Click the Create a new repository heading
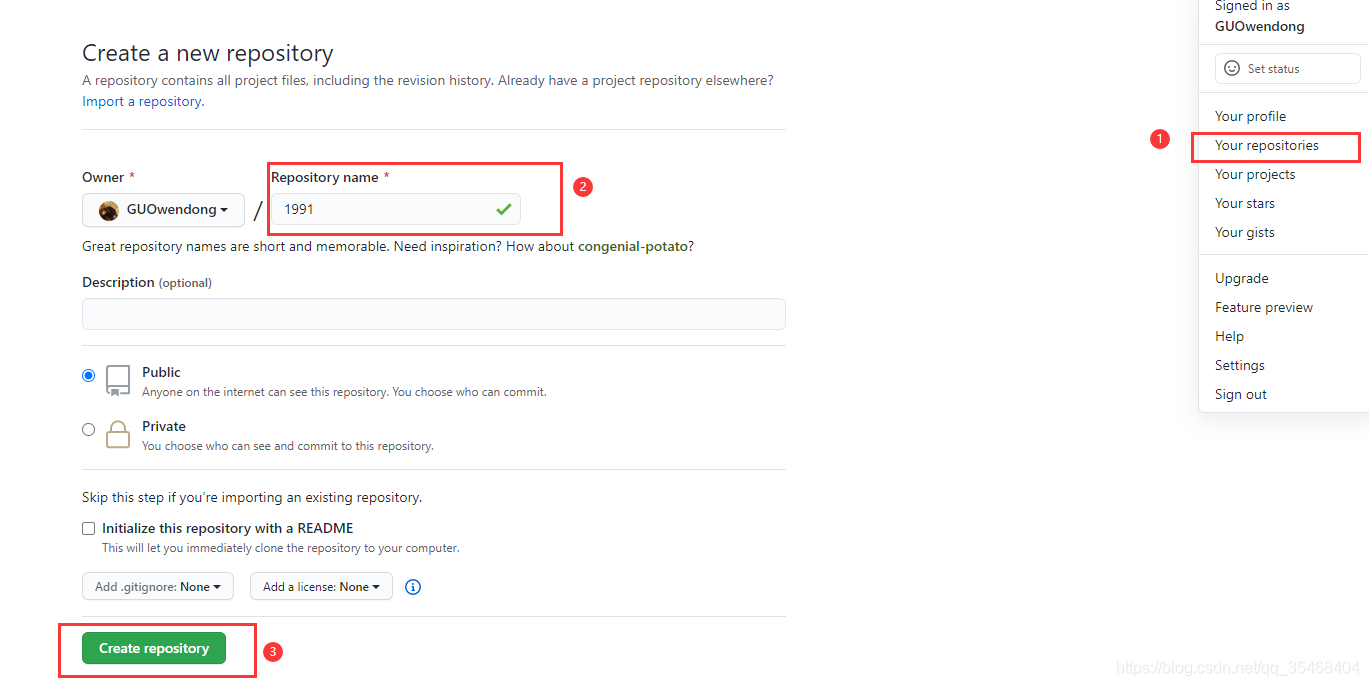 point(208,53)
